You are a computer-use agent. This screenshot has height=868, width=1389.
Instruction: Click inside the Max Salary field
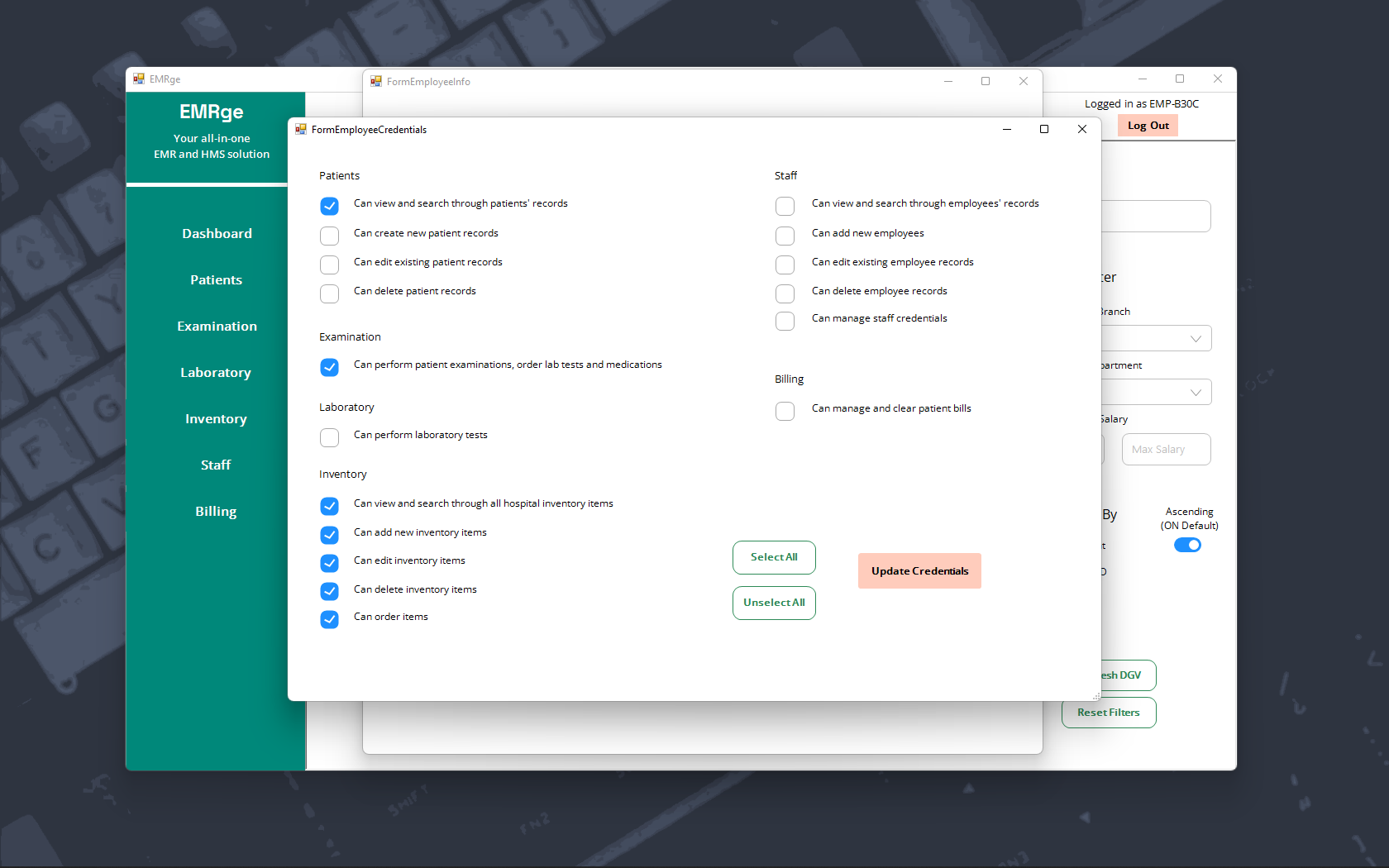(x=1166, y=449)
